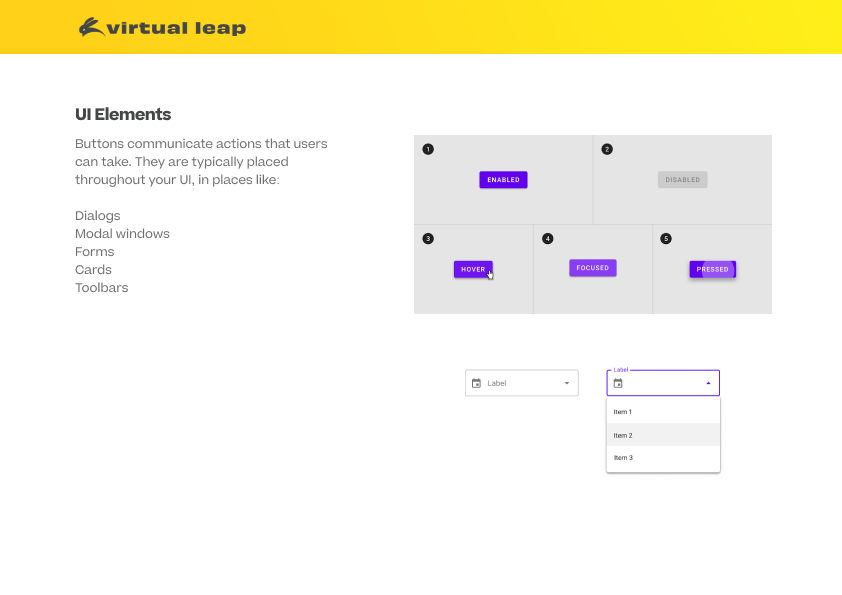Image resolution: width=842 pixels, height=595 pixels.
Task: Open the grey-bordered Label combo box
Action: click(x=521, y=383)
